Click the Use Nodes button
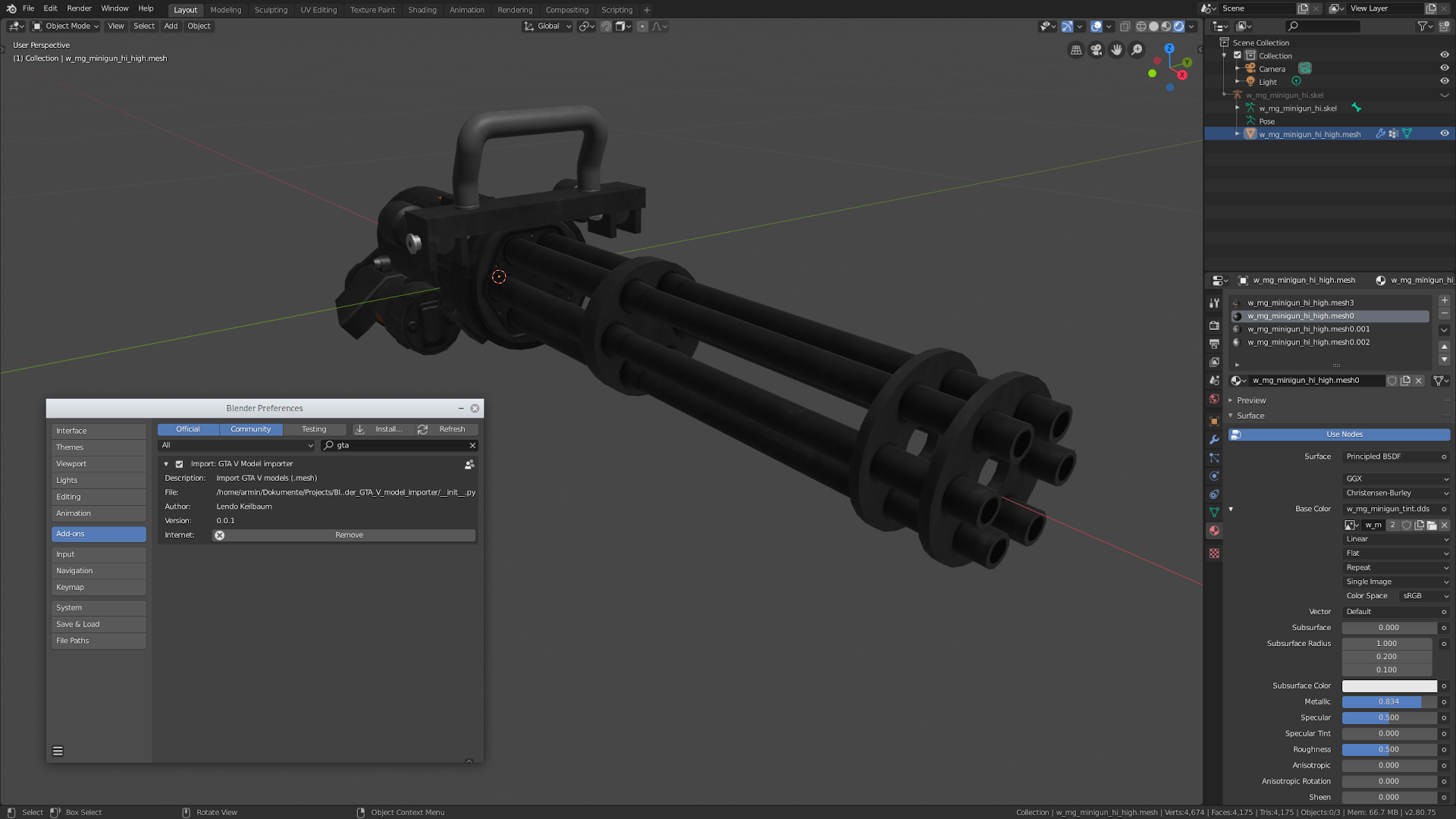The image size is (1456, 819). 1344,435
